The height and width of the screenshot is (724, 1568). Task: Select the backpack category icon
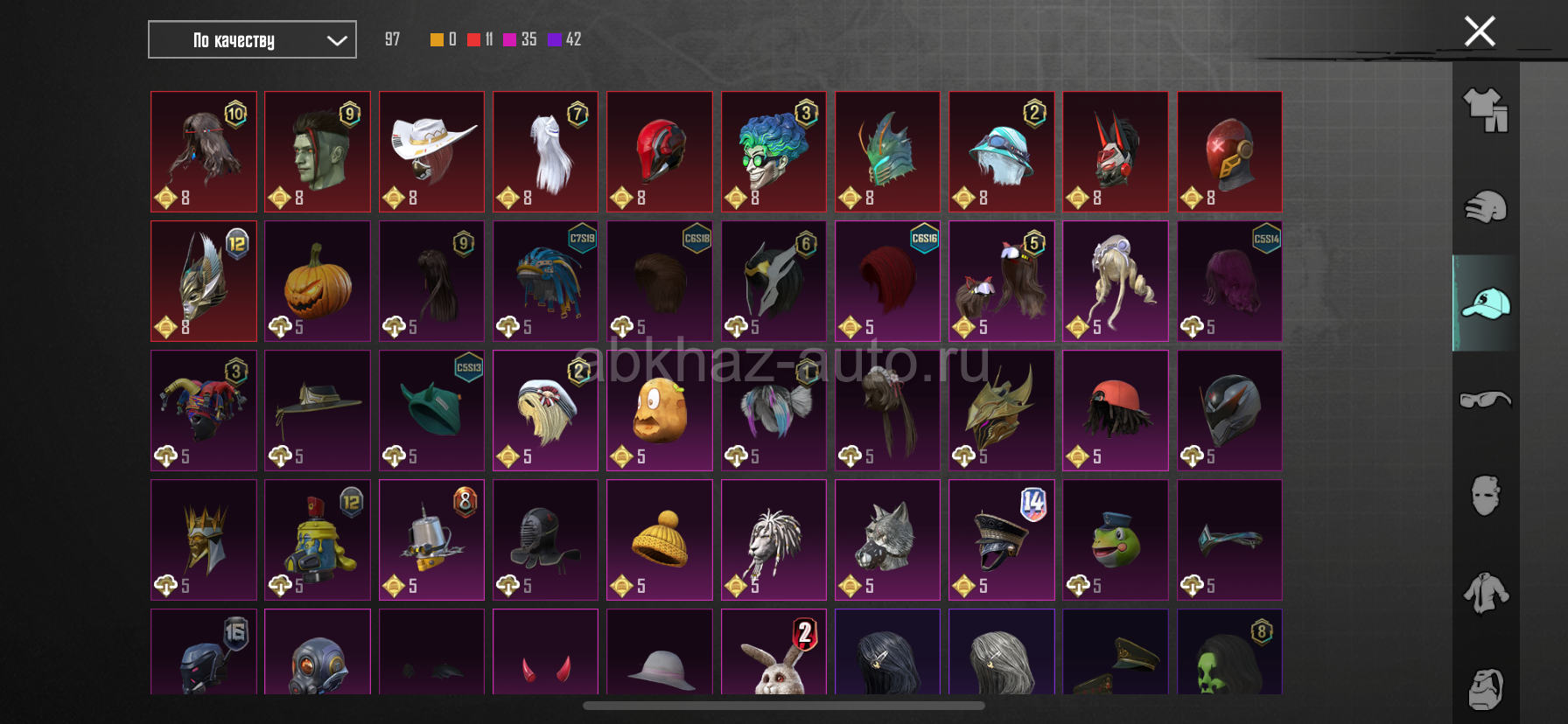[x=1486, y=690]
